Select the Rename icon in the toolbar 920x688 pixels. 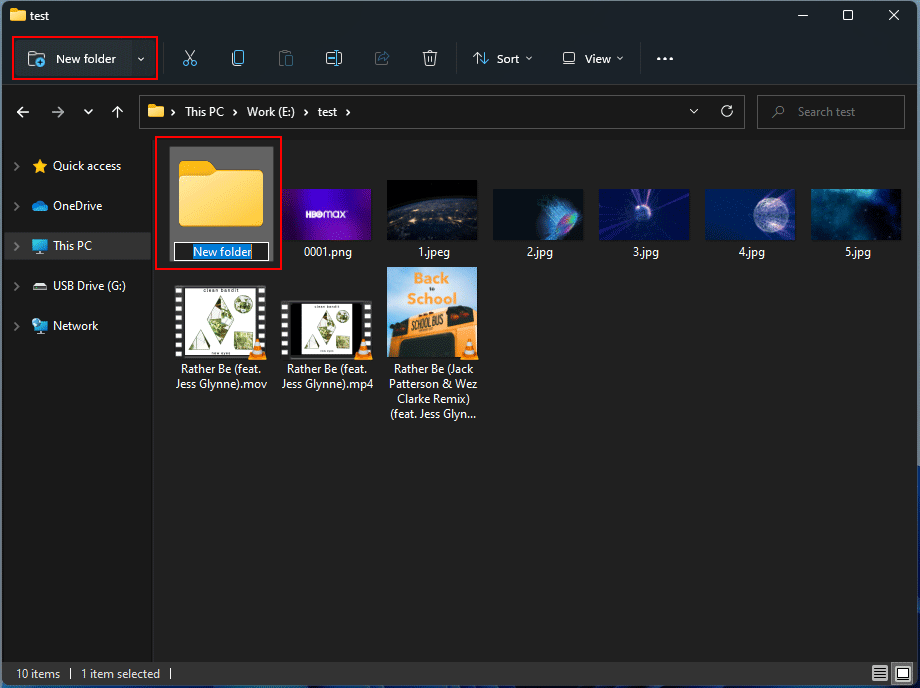click(334, 58)
